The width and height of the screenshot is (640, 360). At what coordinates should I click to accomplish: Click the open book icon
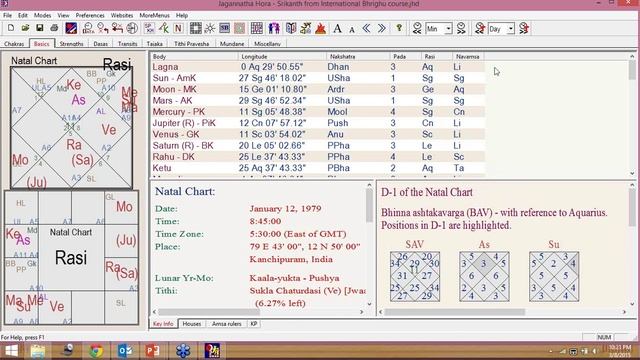291,28
